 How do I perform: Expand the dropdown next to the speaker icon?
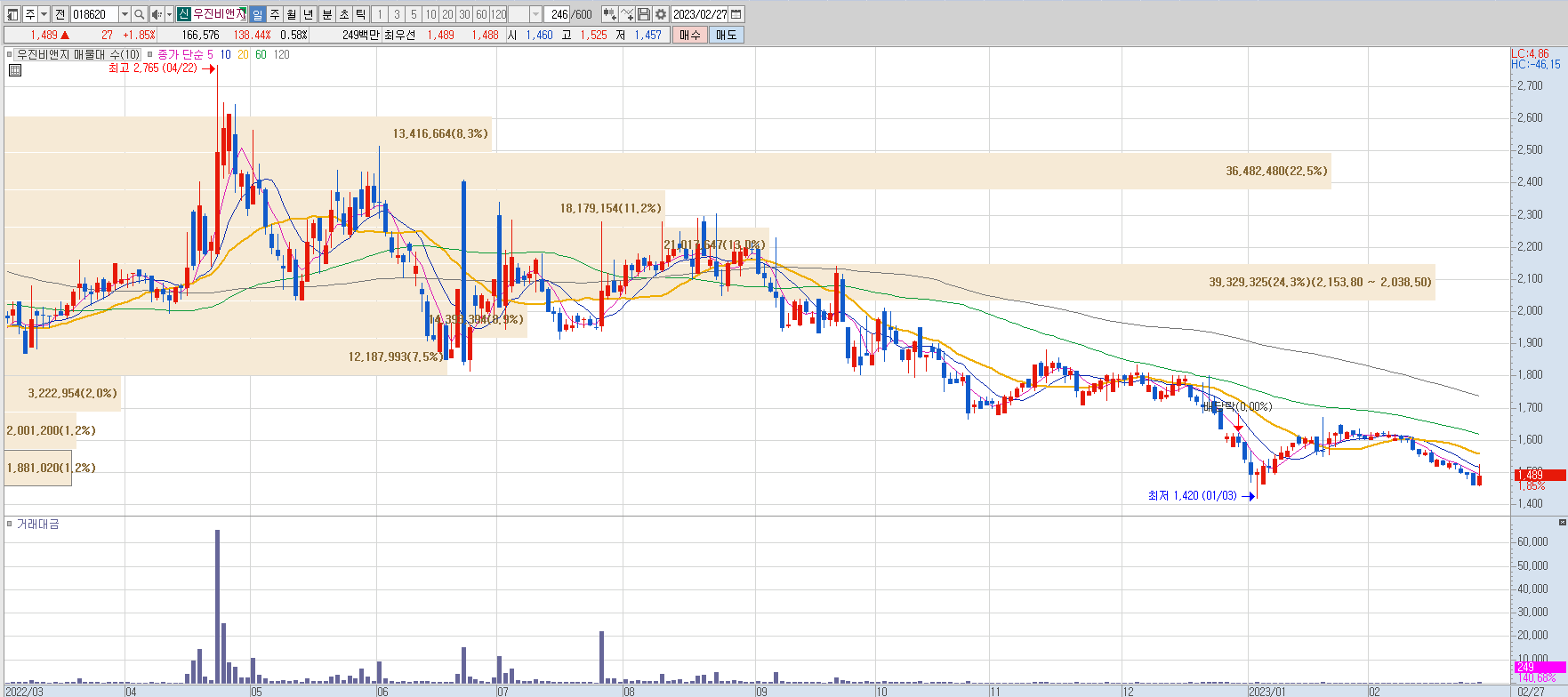coord(169,14)
